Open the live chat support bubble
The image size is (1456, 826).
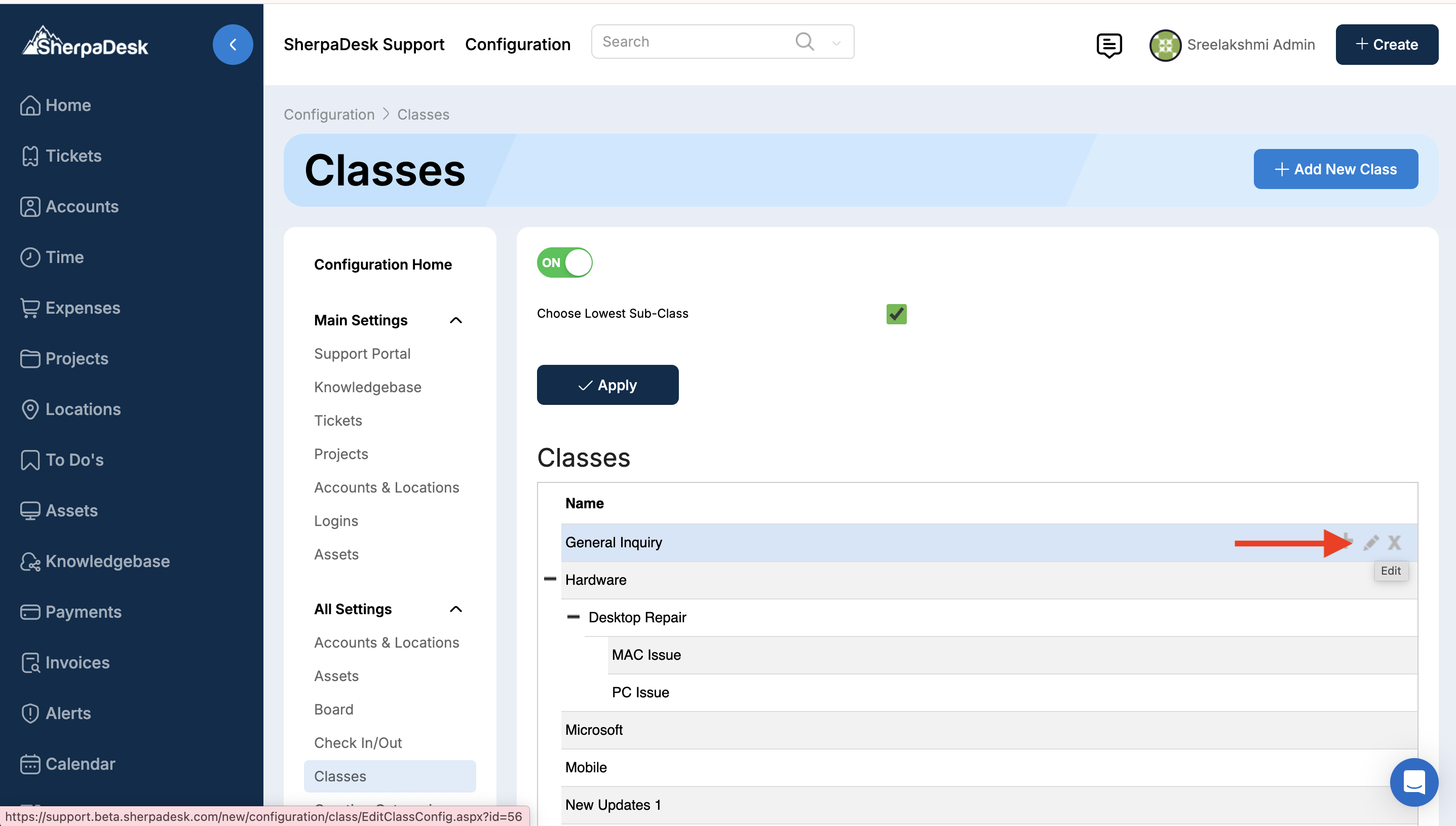pyautogui.click(x=1413, y=782)
